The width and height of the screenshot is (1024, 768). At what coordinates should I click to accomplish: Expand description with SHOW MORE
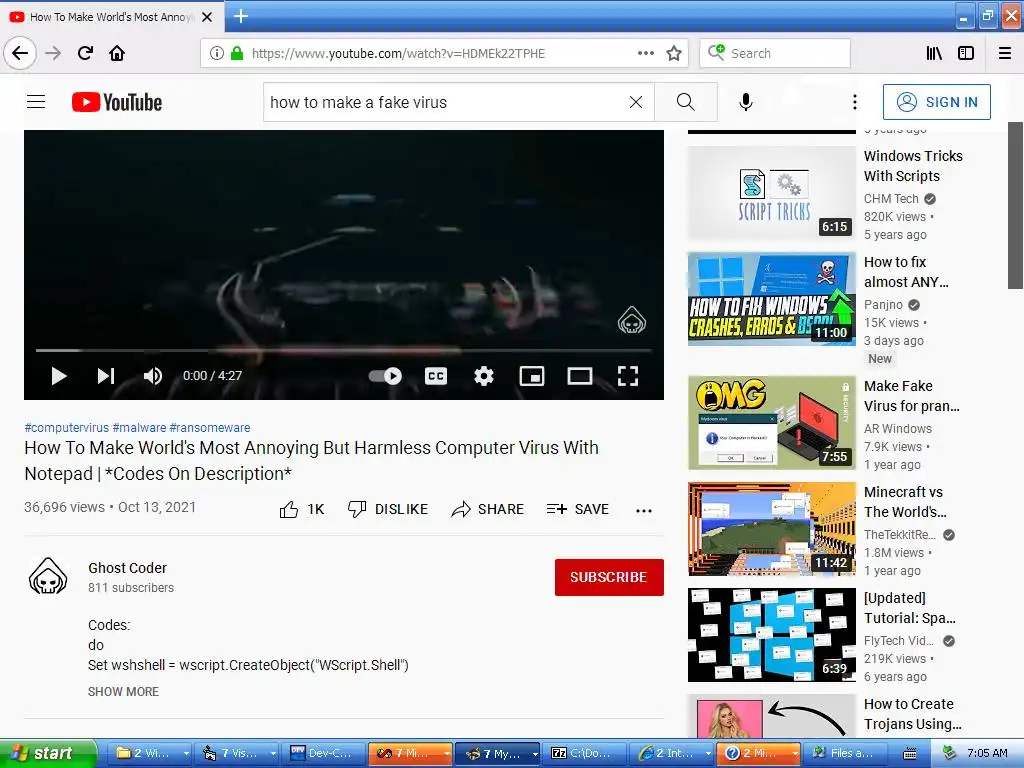click(123, 692)
